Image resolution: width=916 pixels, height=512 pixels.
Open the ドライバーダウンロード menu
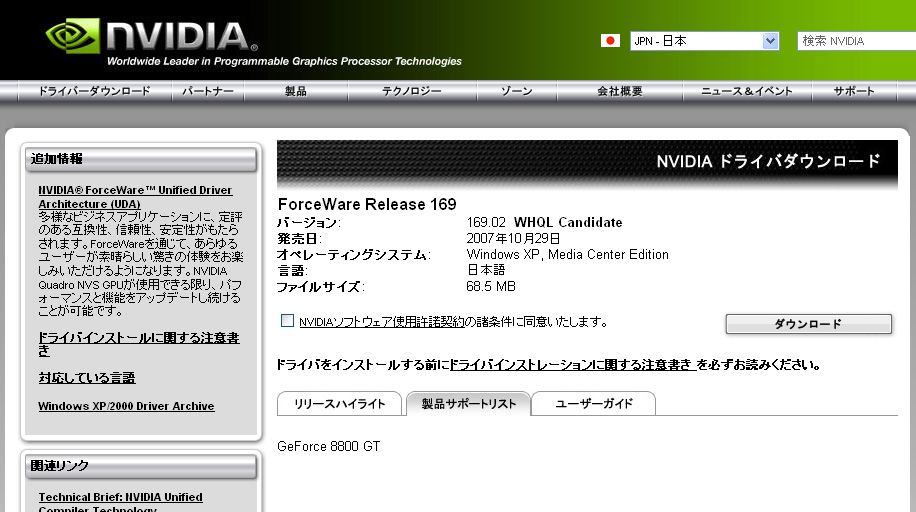click(x=95, y=91)
